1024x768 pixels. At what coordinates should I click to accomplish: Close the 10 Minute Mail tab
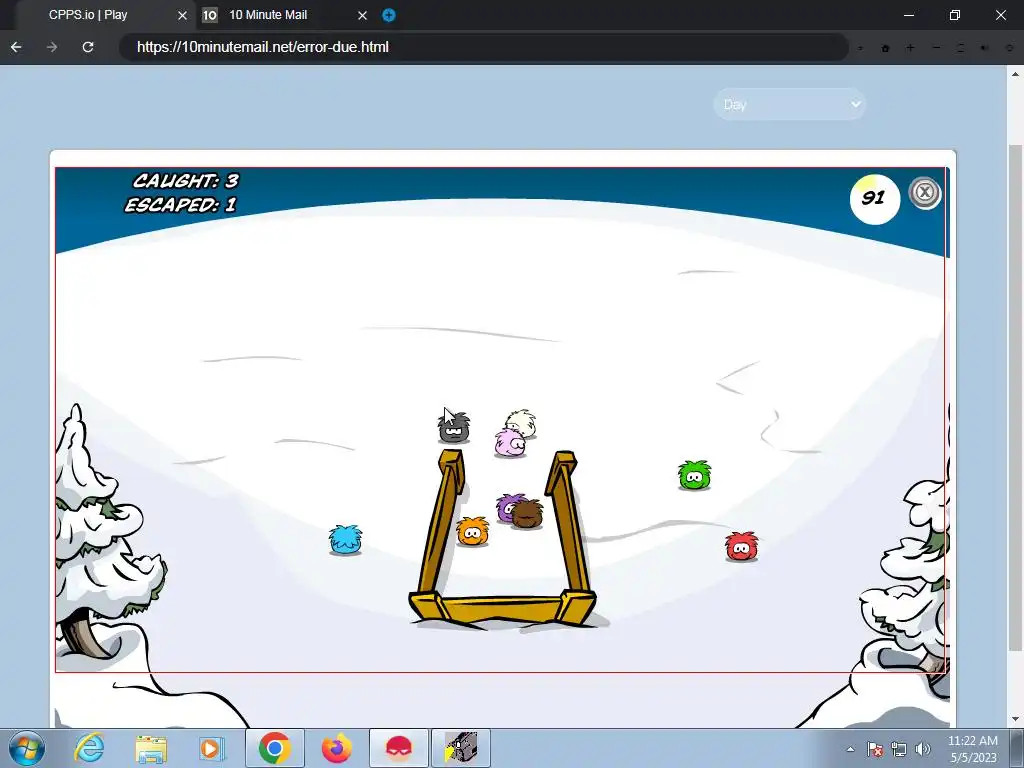tap(362, 16)
